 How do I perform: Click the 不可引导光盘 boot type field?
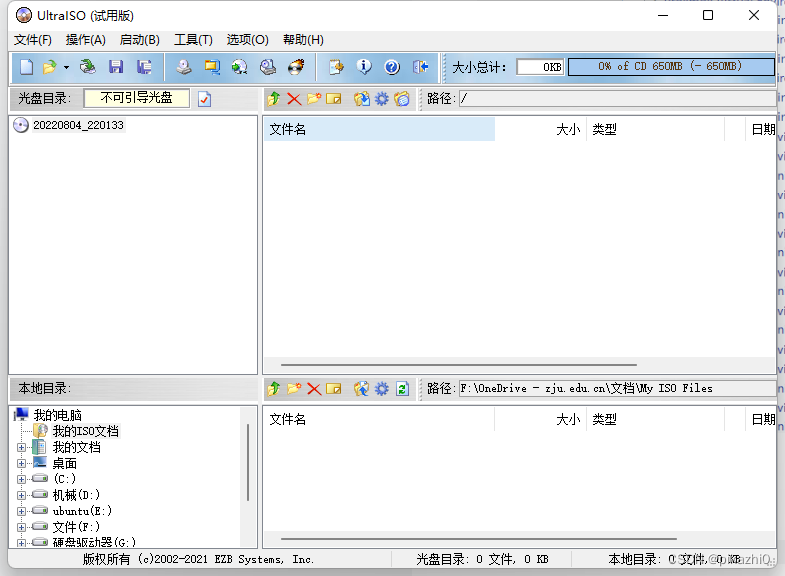click(x=137, y=98)
